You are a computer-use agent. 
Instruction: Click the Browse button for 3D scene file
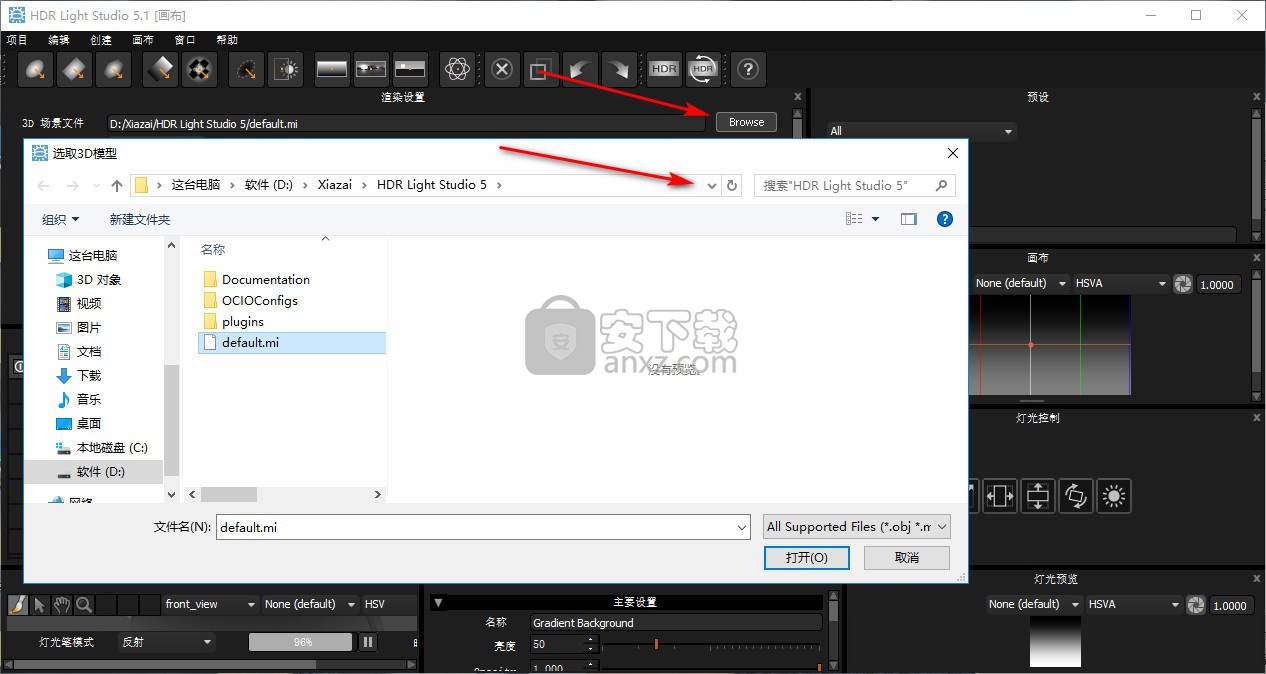(746, 122)
